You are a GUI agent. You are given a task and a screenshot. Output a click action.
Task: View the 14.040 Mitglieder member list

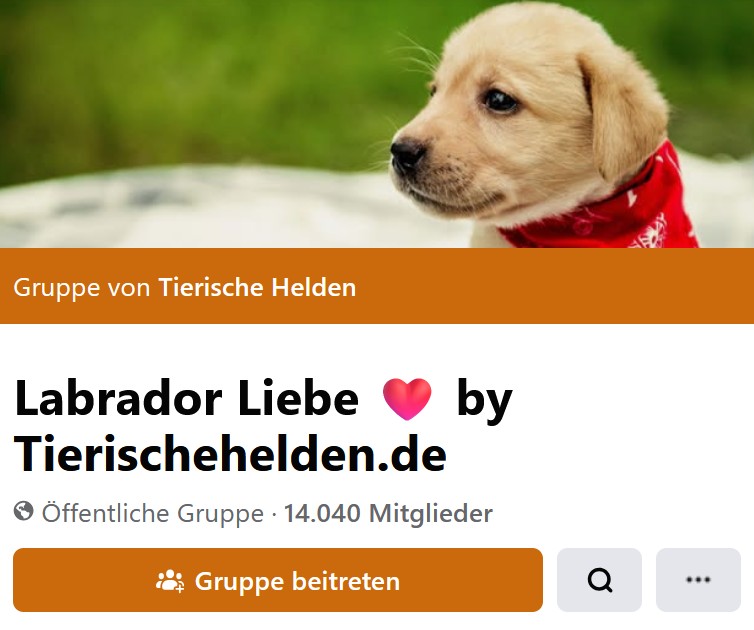tap(388, 513)
